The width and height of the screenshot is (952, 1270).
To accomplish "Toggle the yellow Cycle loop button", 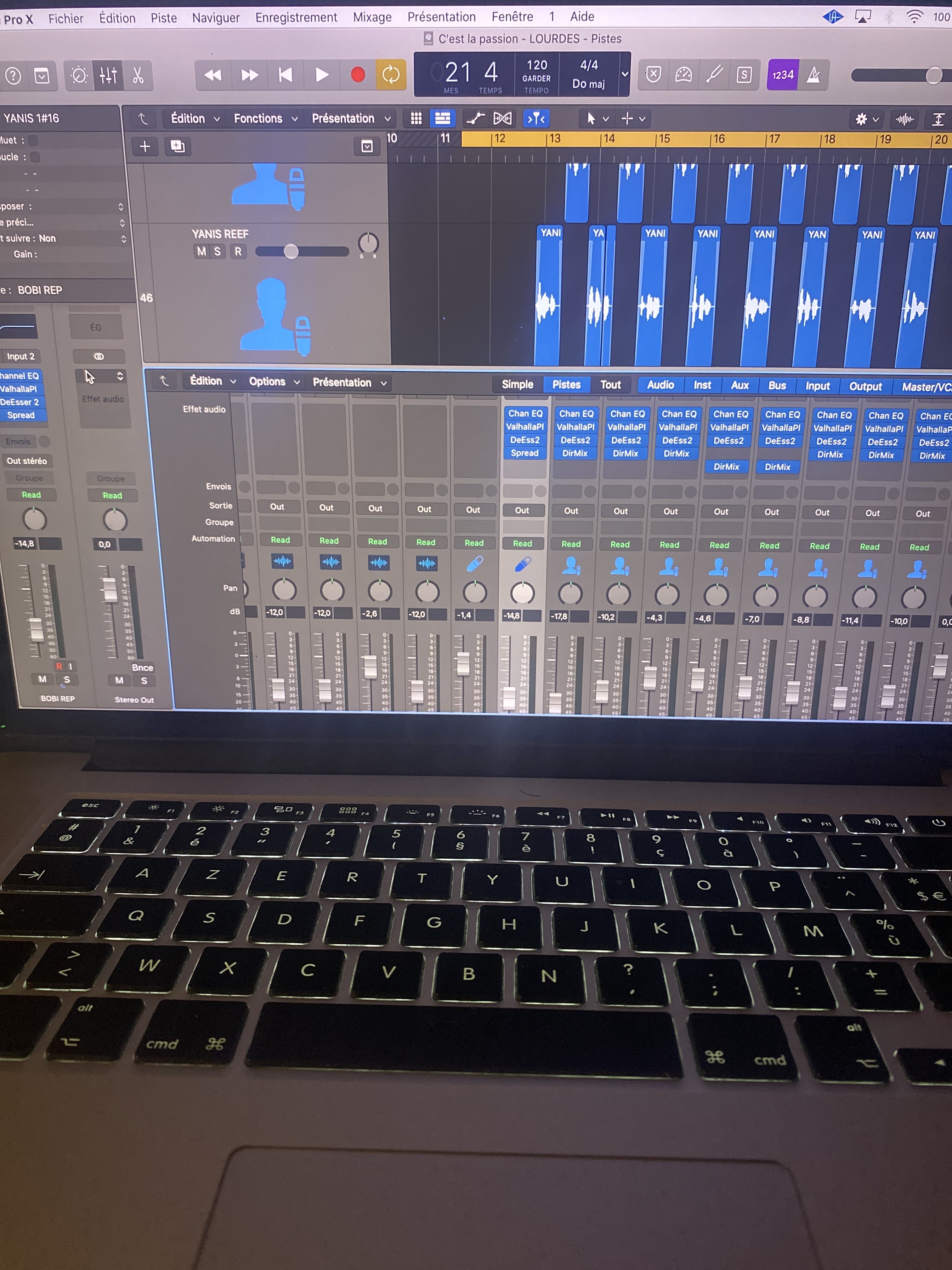I will (x=391, y=75).
